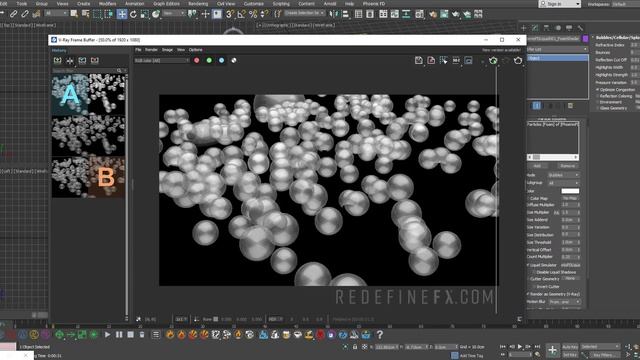The width and height of the screenshot is (640, 360).
Task: Open the Rendering menu
Action: point(198,4)
